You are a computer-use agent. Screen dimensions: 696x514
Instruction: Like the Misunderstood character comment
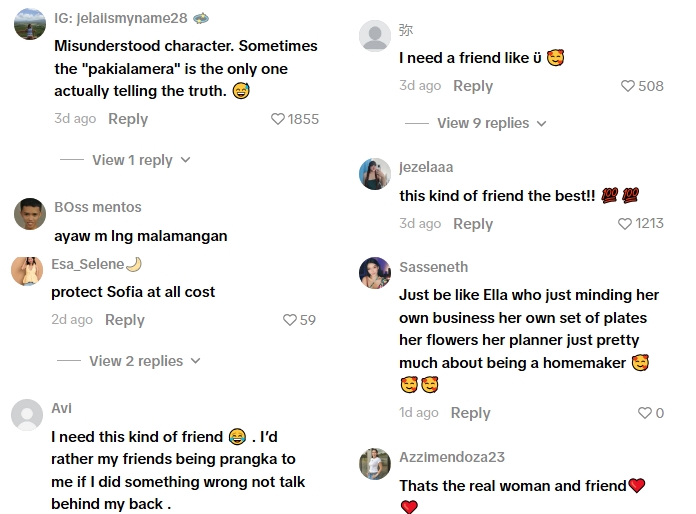(278, 119)
